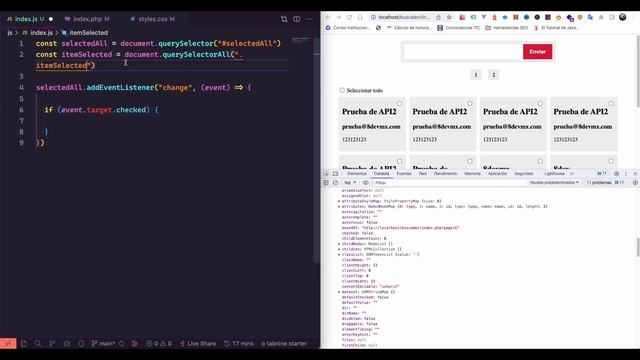The width and height of the screenshot is (640, 360).
Task: Toggle the browser side panel icon
Action: 611,17
